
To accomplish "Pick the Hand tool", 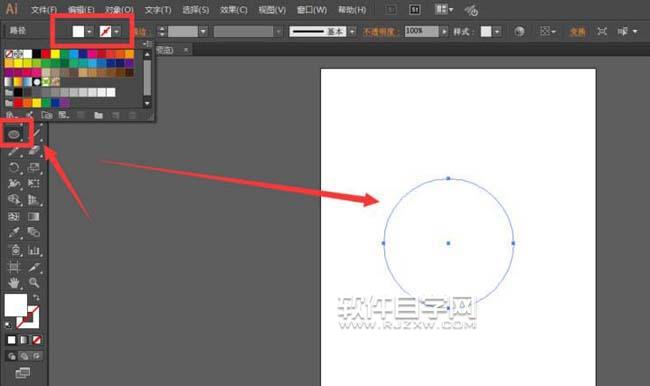I will 14,283.
